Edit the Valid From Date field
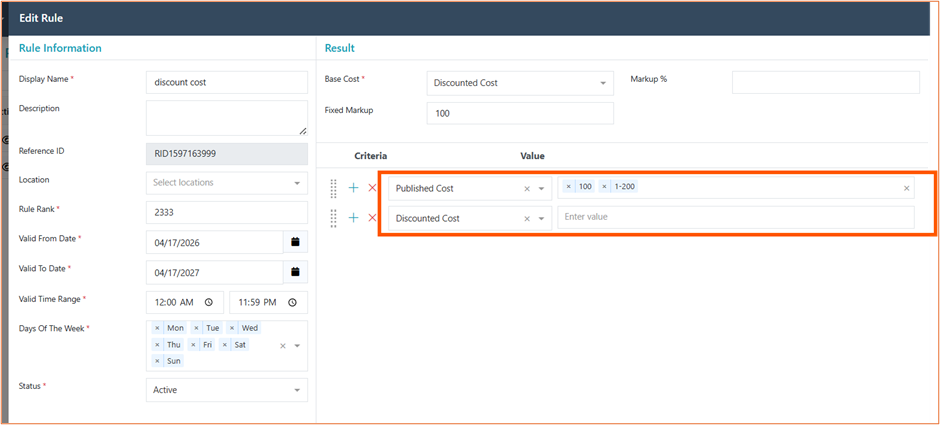Viewport: 940px width, 425px height. pos(215,242)
